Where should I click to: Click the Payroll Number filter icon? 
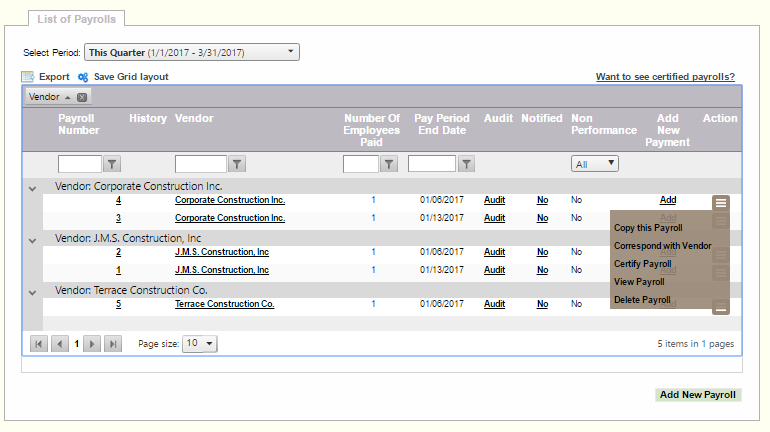(x=112, y=164)
